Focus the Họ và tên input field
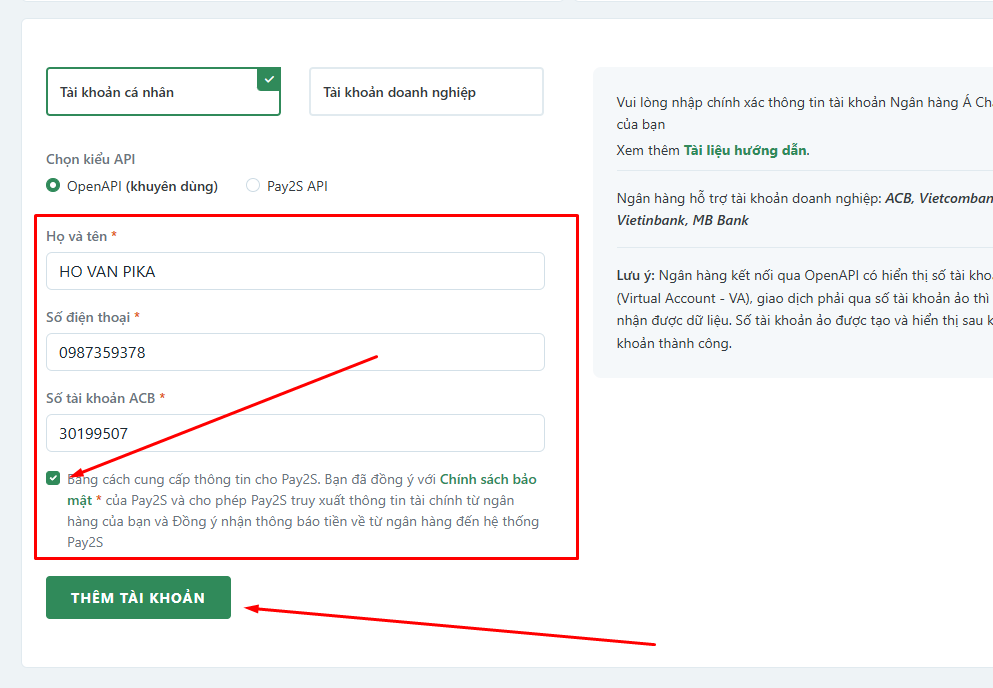Screen dimensions: 993x688 (295, 271)
